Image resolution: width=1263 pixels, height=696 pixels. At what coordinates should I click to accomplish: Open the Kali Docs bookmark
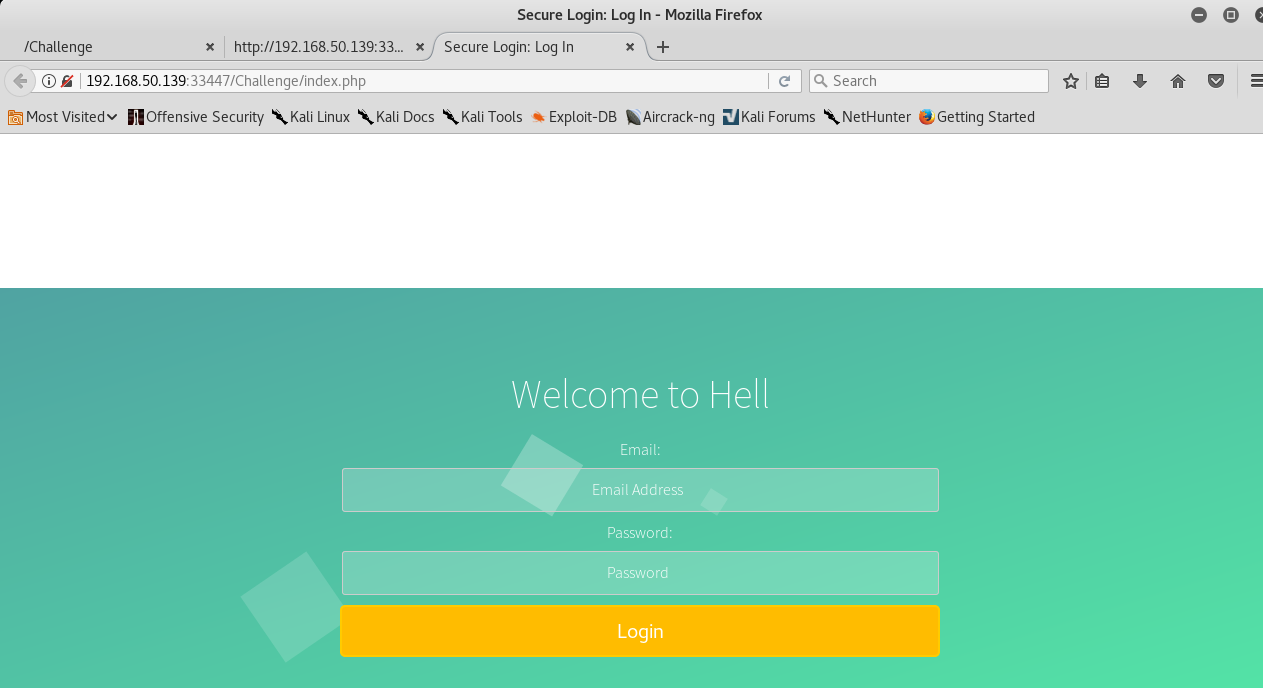coord(396,117)
